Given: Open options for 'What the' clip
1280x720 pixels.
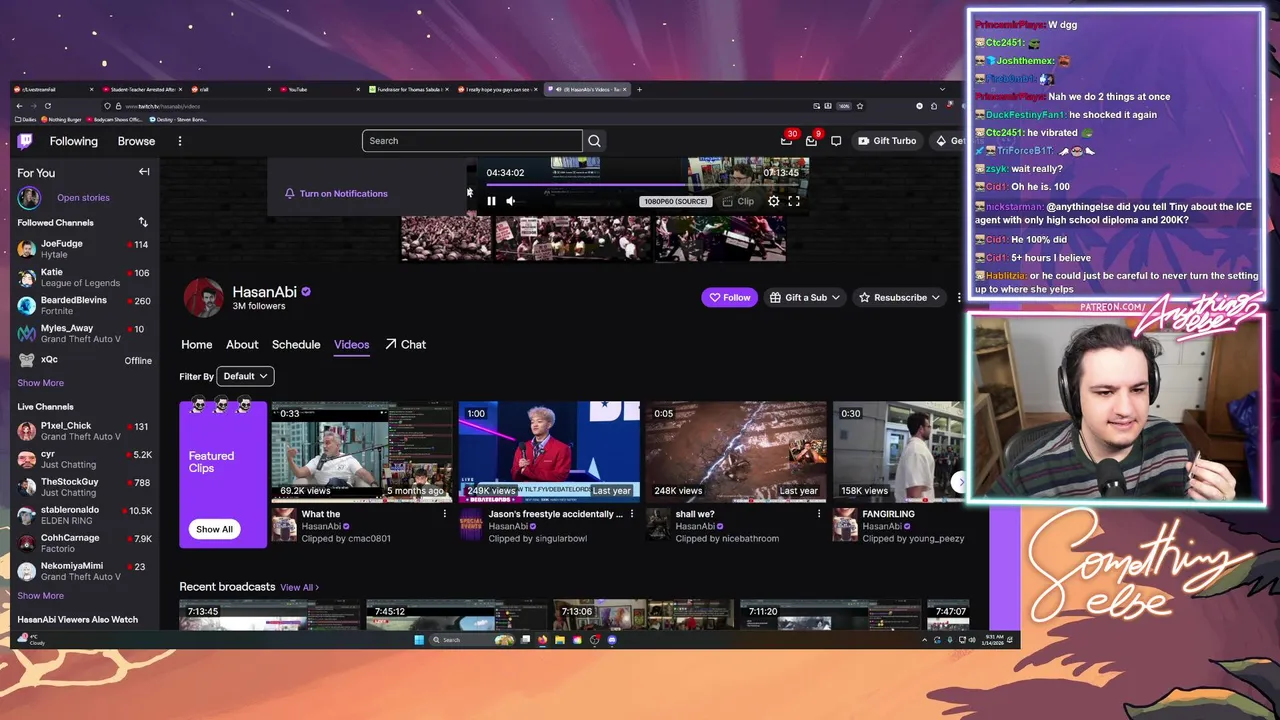Looking at the screenshot, I should click(x=445, y=514).
